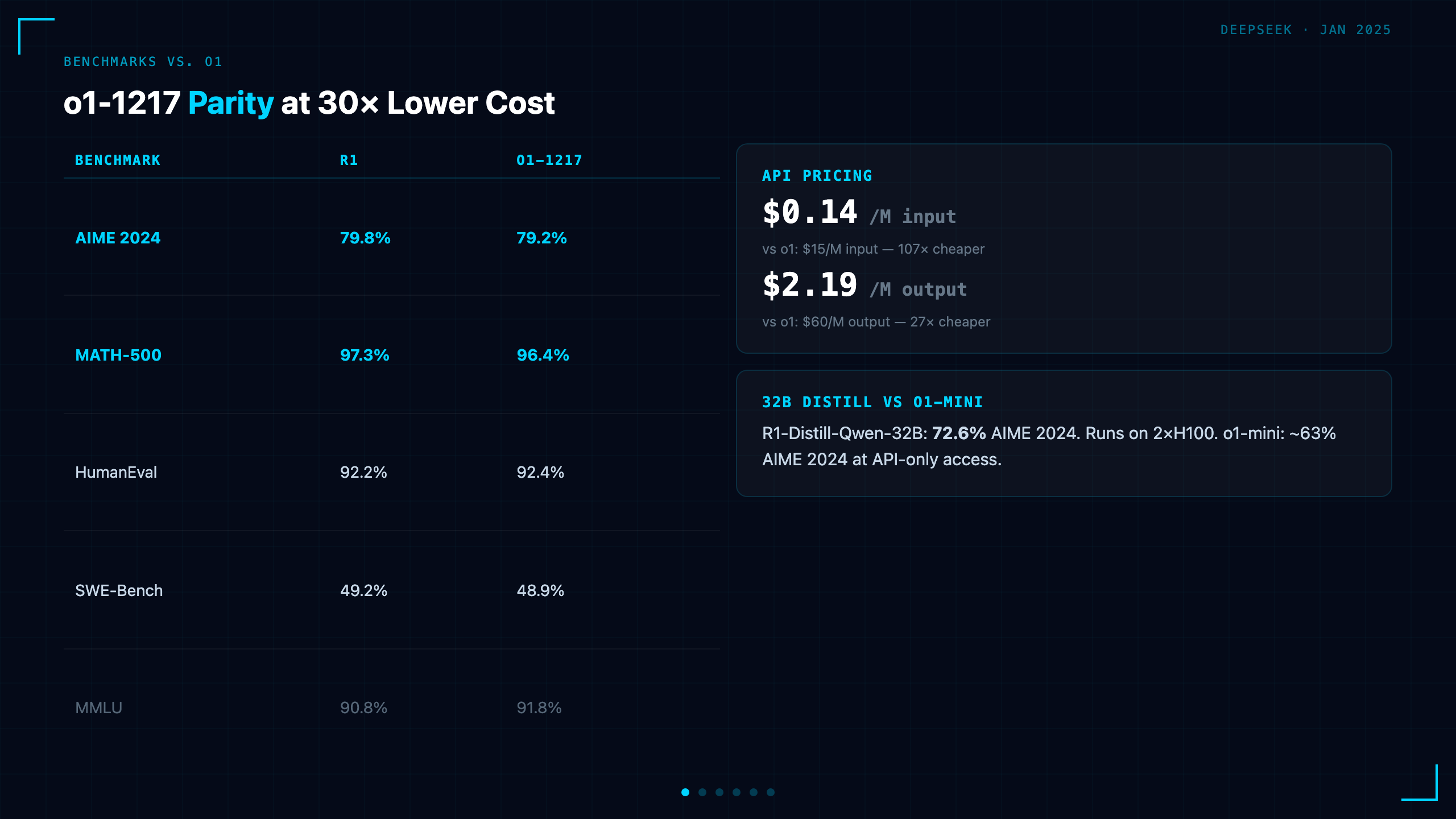Open the fourth slide indicator dot
Viewport: 1456px width, 819px height.
click(x=737, y=792)
